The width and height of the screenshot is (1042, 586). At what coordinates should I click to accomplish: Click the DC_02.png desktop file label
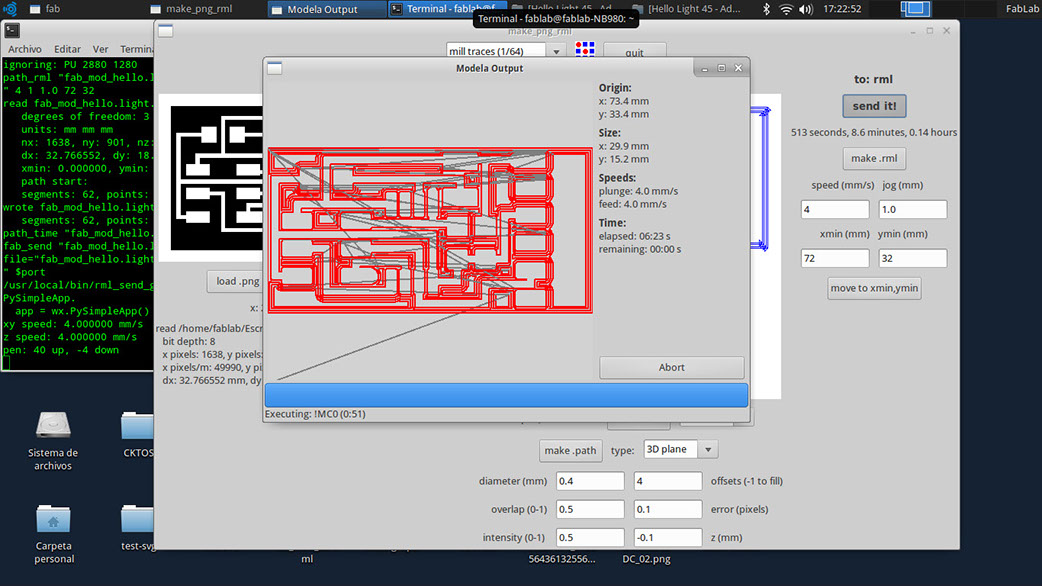[x=646, y=559]
